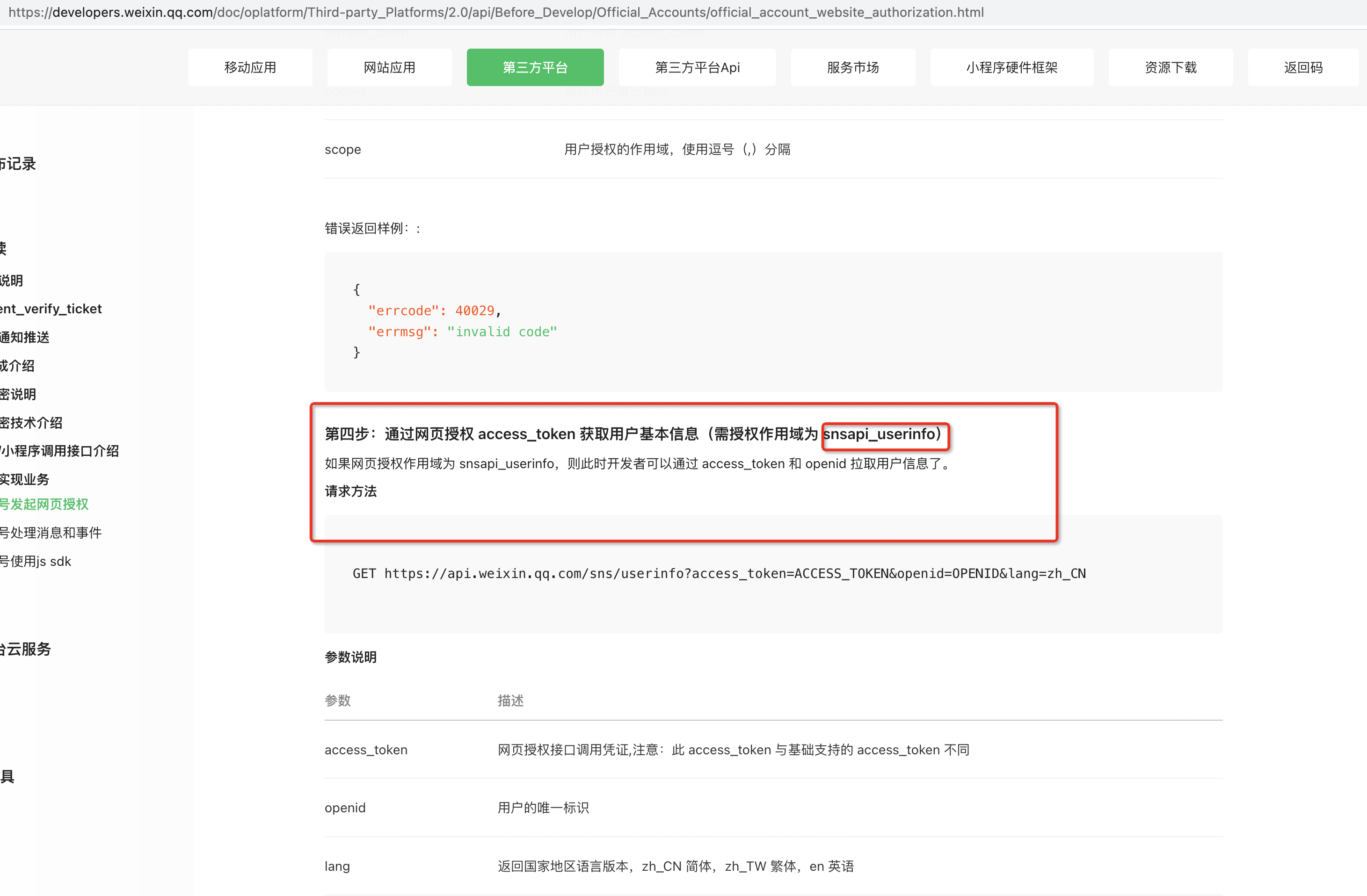Open the 第三方平台Api tab

(x=697, y=67)
